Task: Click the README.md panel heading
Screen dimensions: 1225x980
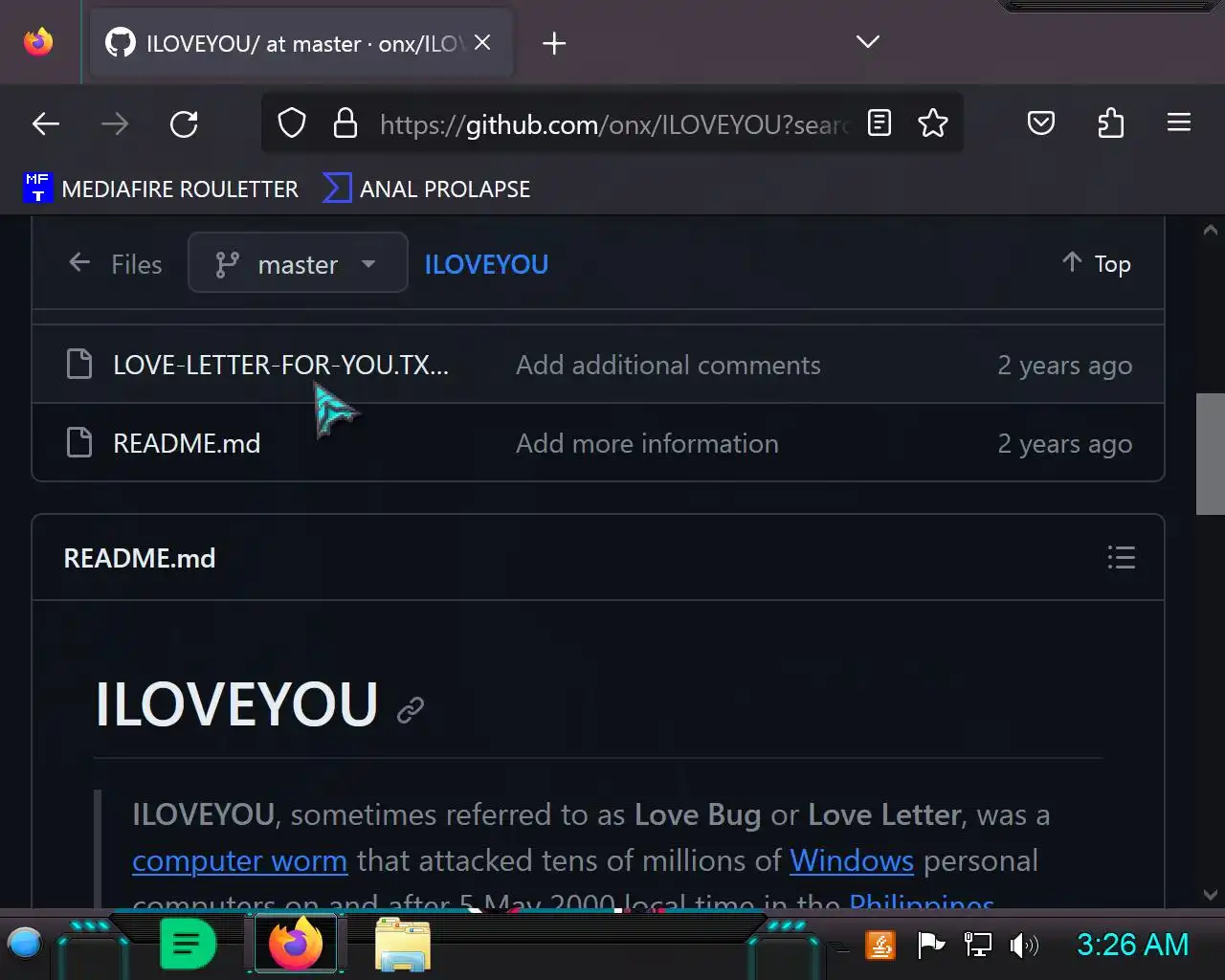Action: (x=140, y=558)
